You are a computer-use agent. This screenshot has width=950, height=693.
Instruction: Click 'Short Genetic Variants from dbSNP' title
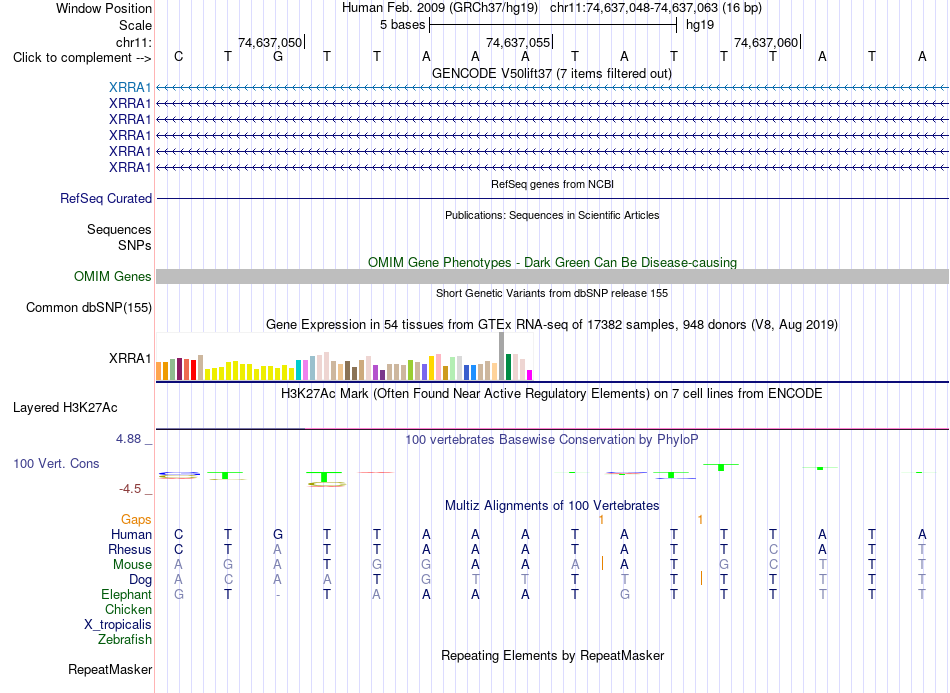pyautogui.click(x=552, y=293)
